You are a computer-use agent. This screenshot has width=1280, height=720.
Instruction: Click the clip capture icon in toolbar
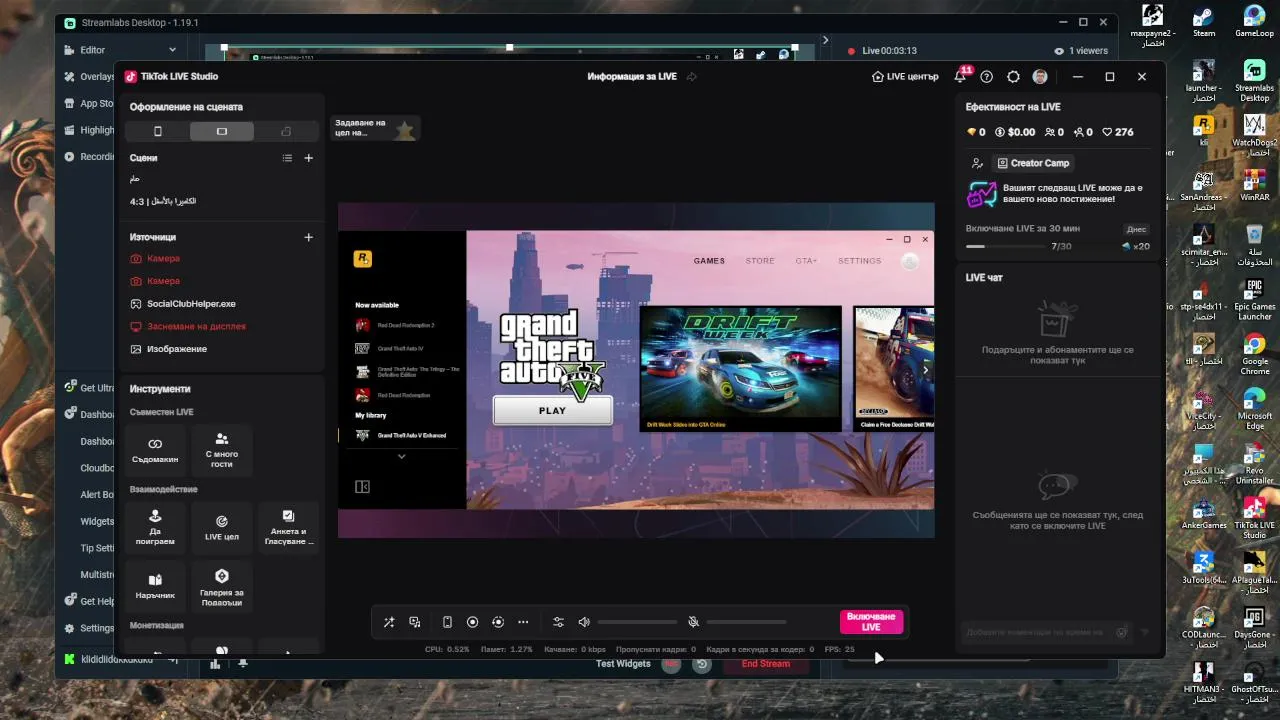click(x=498, y=622)
